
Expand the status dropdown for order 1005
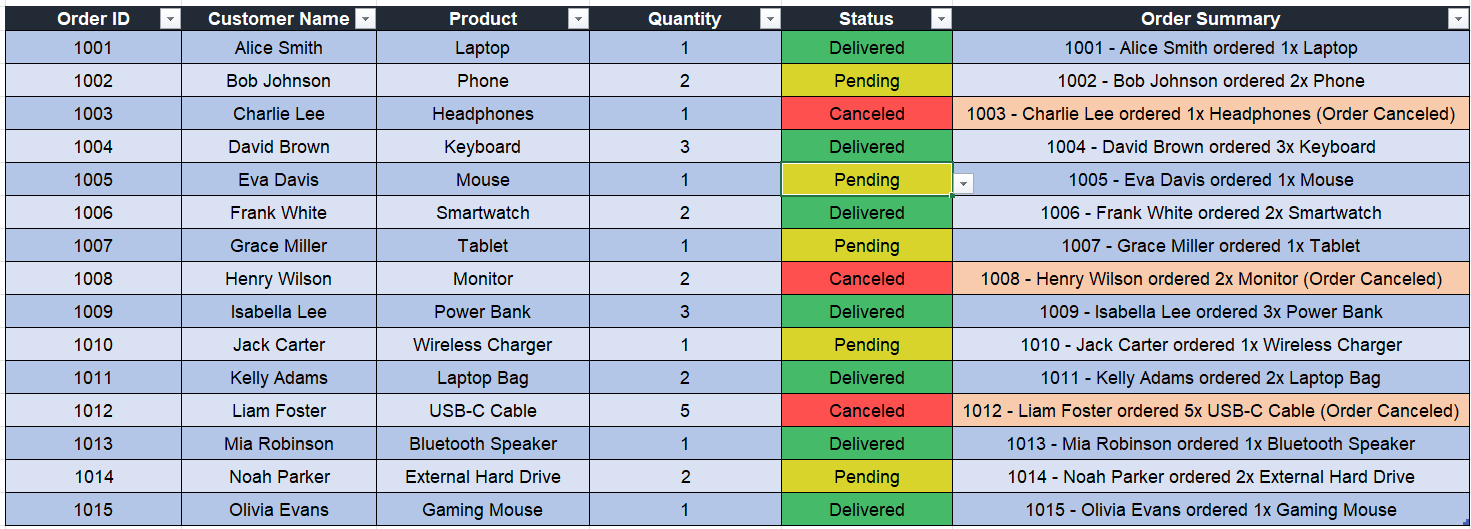point(963,183)
